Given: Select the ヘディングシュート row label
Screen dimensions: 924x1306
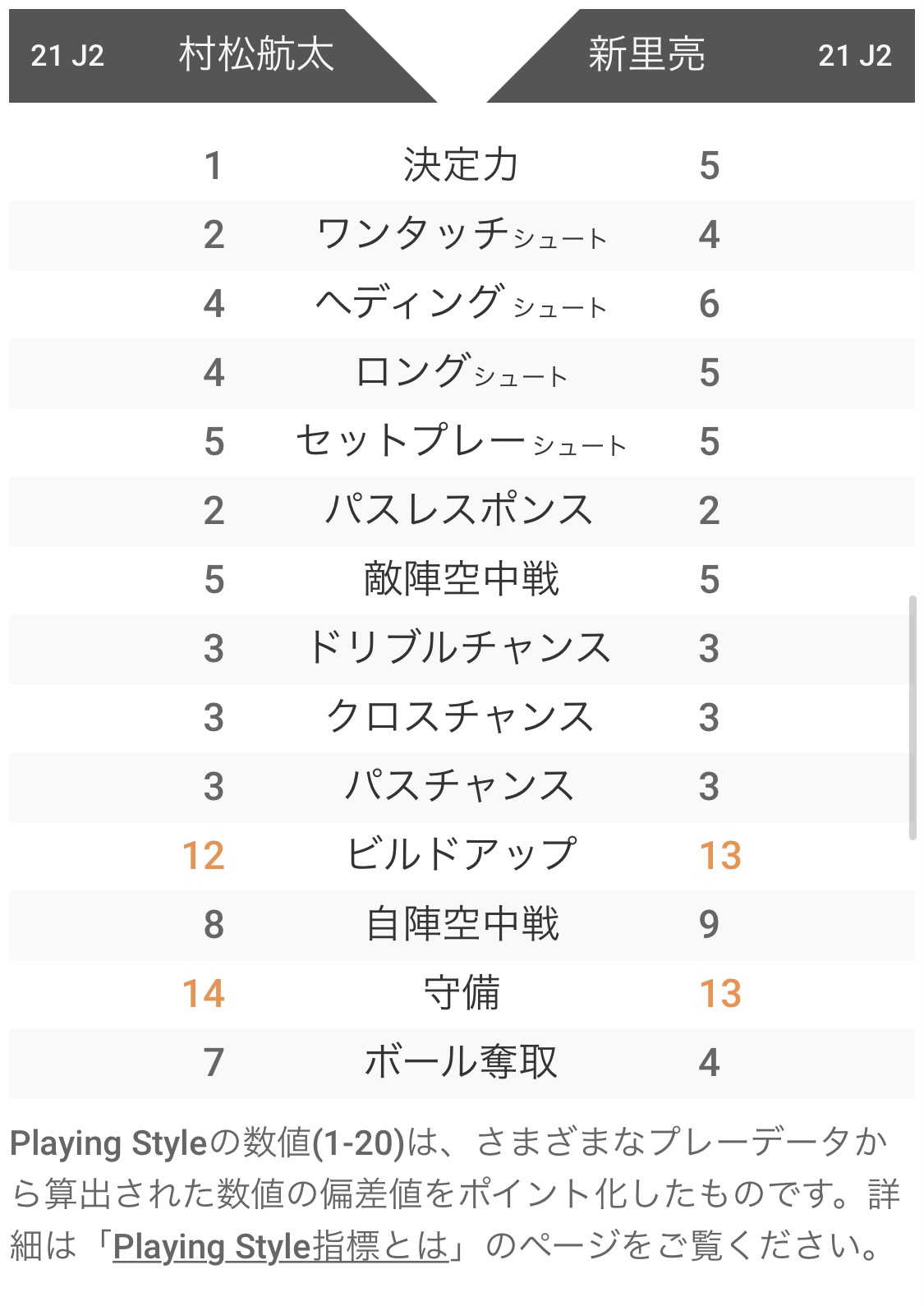Looking at the screenshot, I should pos(461,304).
